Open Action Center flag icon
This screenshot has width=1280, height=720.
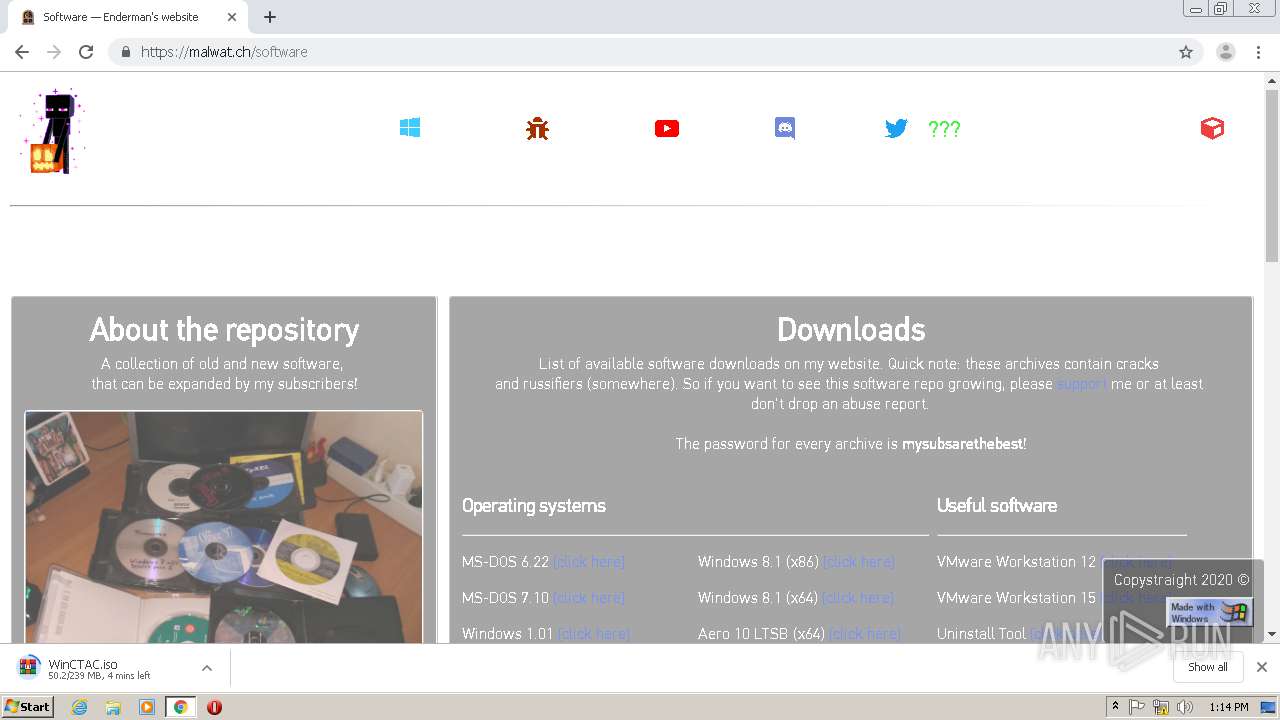coord(1137,707)
